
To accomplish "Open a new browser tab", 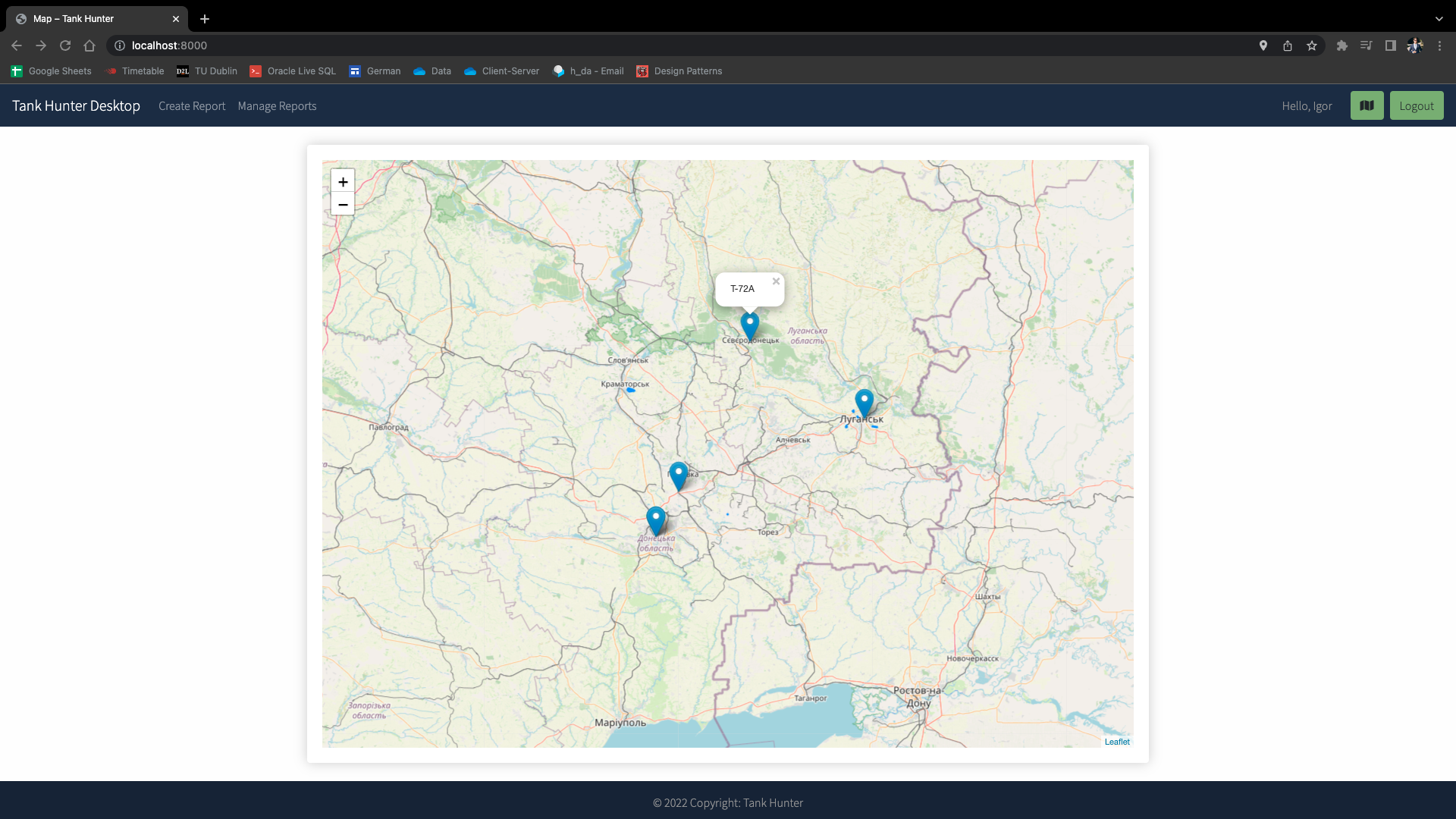I will (x=205, y=19).
